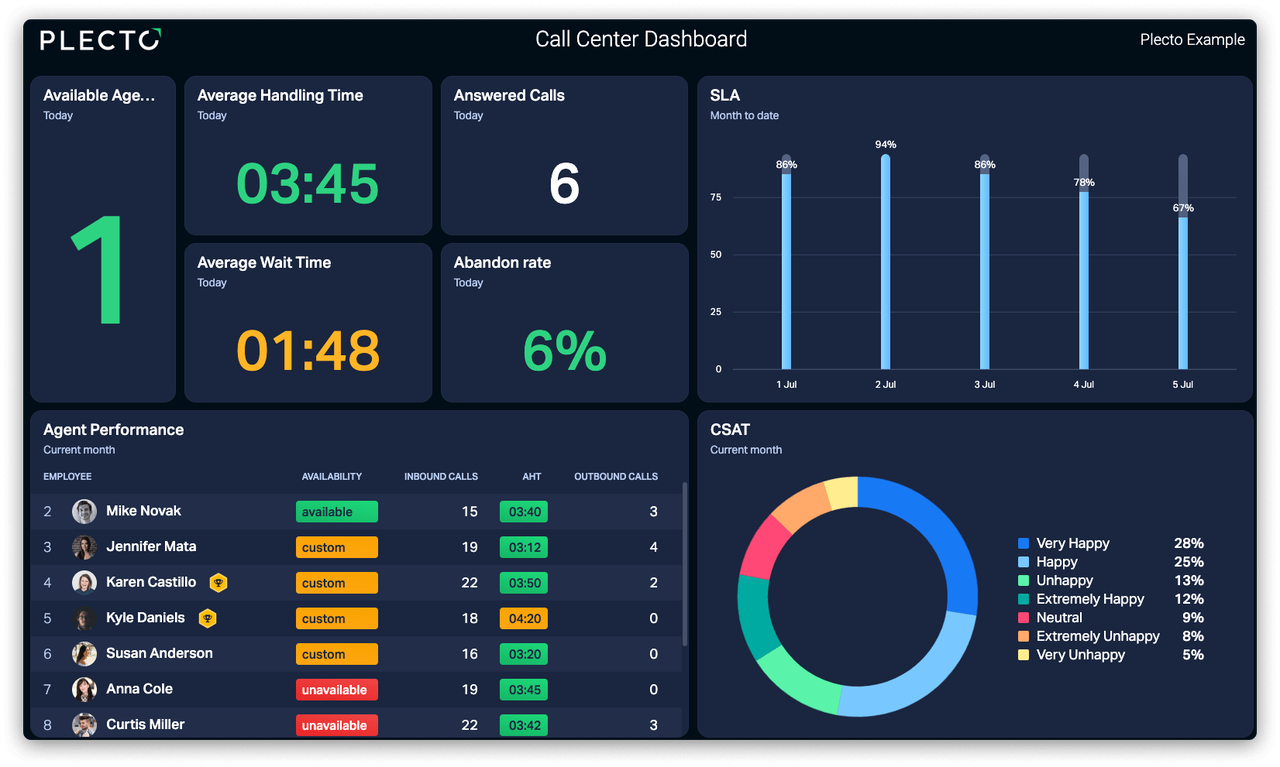Sort by the AVAILABILITY column header
Image resolution: width=1280 pixels, height=767 pixels.
pos(331,477)
